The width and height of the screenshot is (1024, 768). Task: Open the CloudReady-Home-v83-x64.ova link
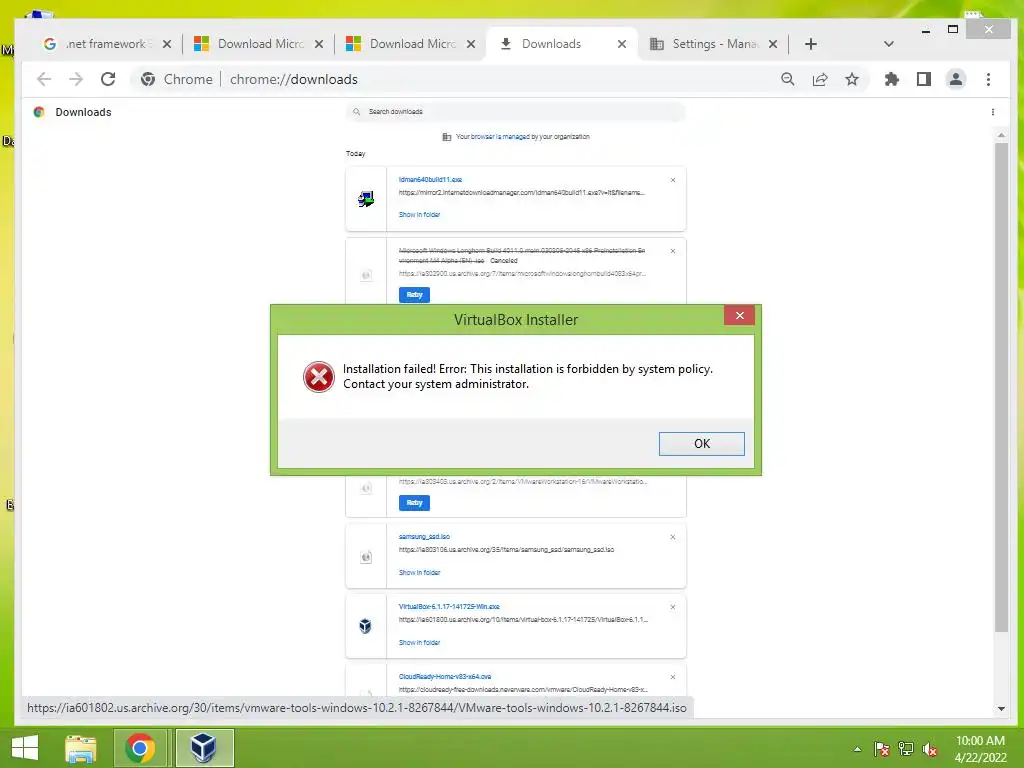click(x=445, y=677)
